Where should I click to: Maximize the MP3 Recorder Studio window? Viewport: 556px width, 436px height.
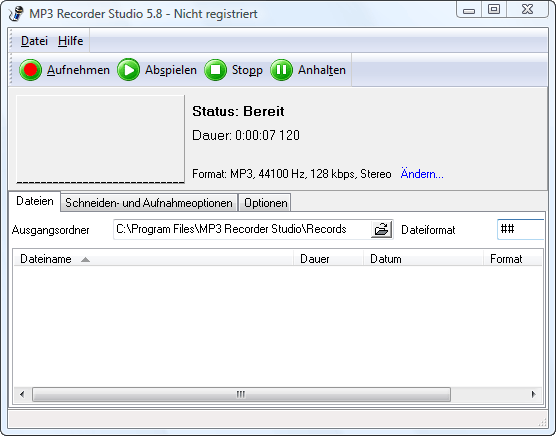pyautogui.click(x=494, y=10)
